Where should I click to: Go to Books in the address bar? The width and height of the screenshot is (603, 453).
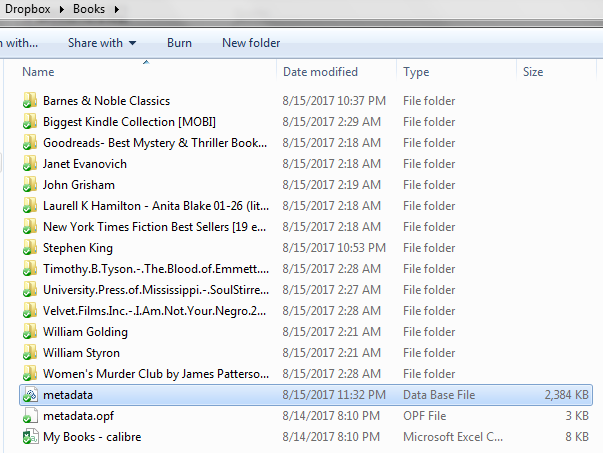(89, 8)
